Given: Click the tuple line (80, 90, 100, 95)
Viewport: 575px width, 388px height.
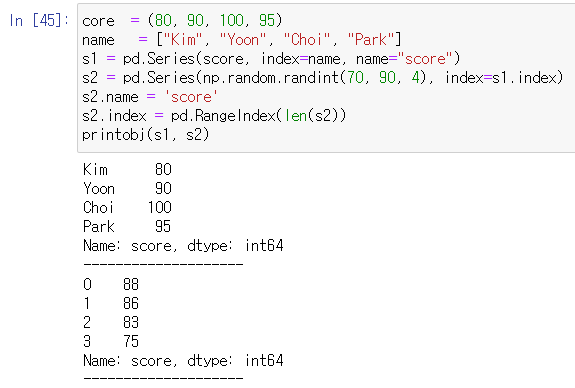Looking at the screenshot, I should [x=182, y=20].
